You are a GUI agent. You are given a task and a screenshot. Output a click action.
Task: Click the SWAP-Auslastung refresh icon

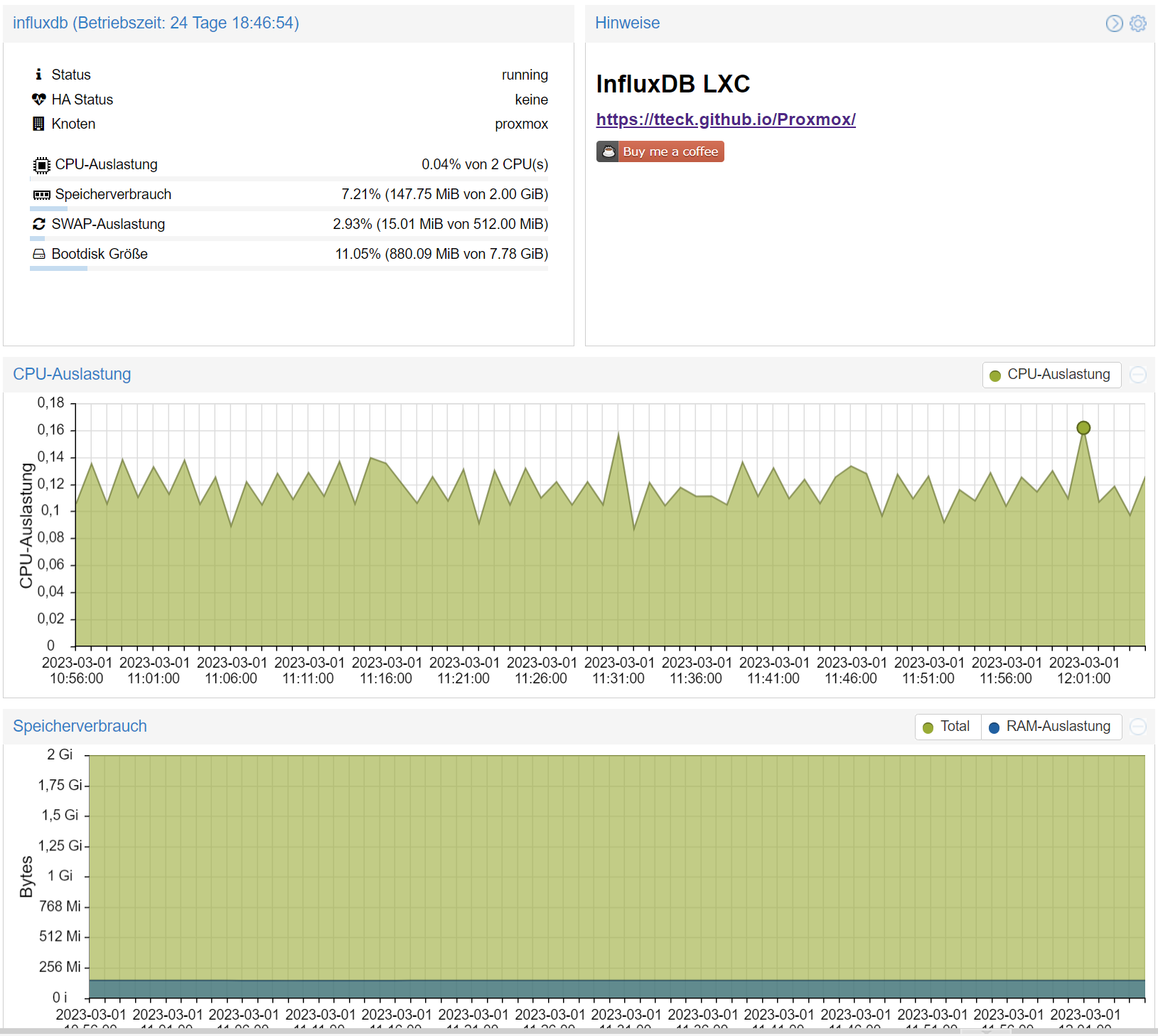38,224
